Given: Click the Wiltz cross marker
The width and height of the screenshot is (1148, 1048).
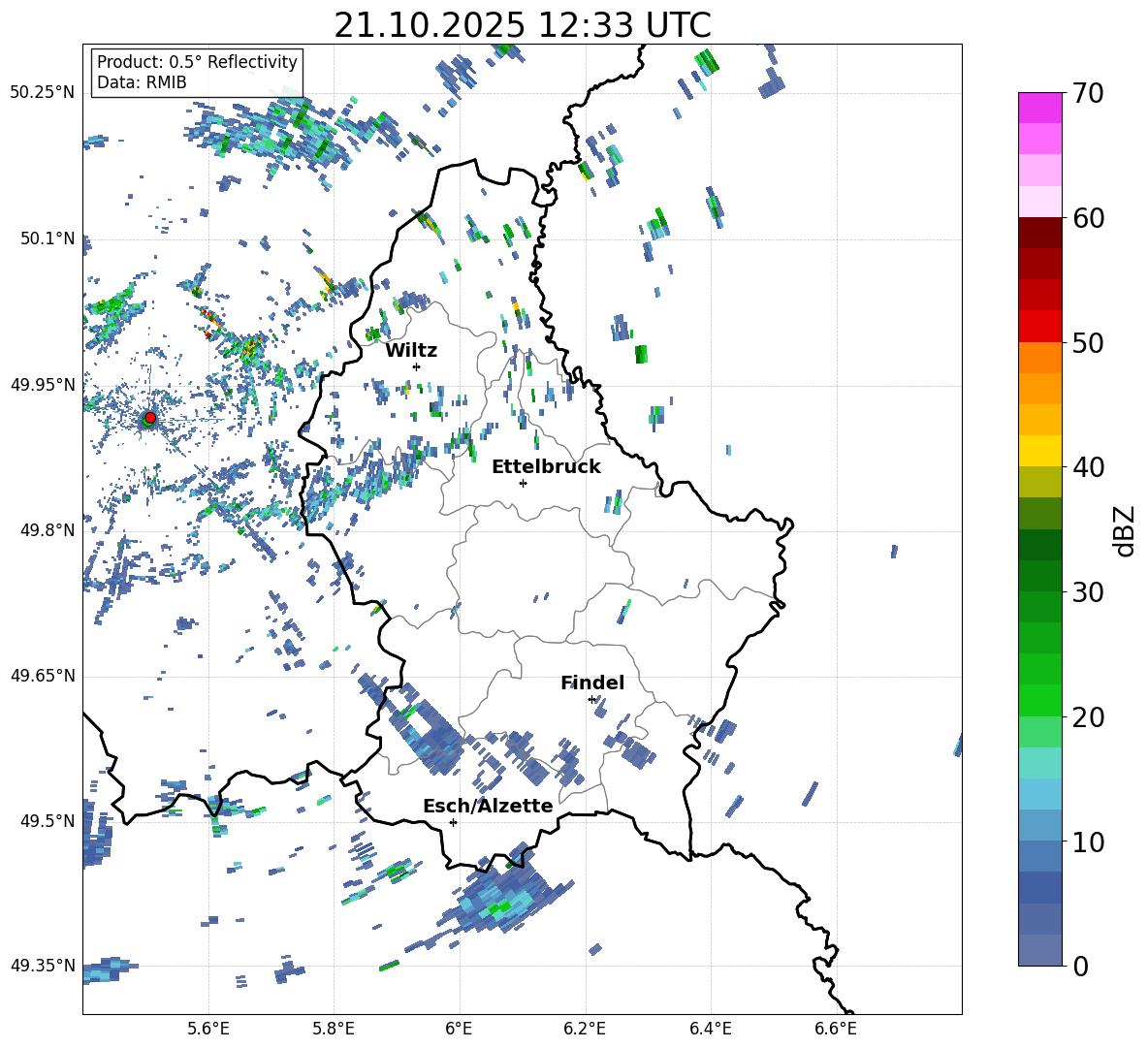Looking at the screenshot, I should point(417,366).
